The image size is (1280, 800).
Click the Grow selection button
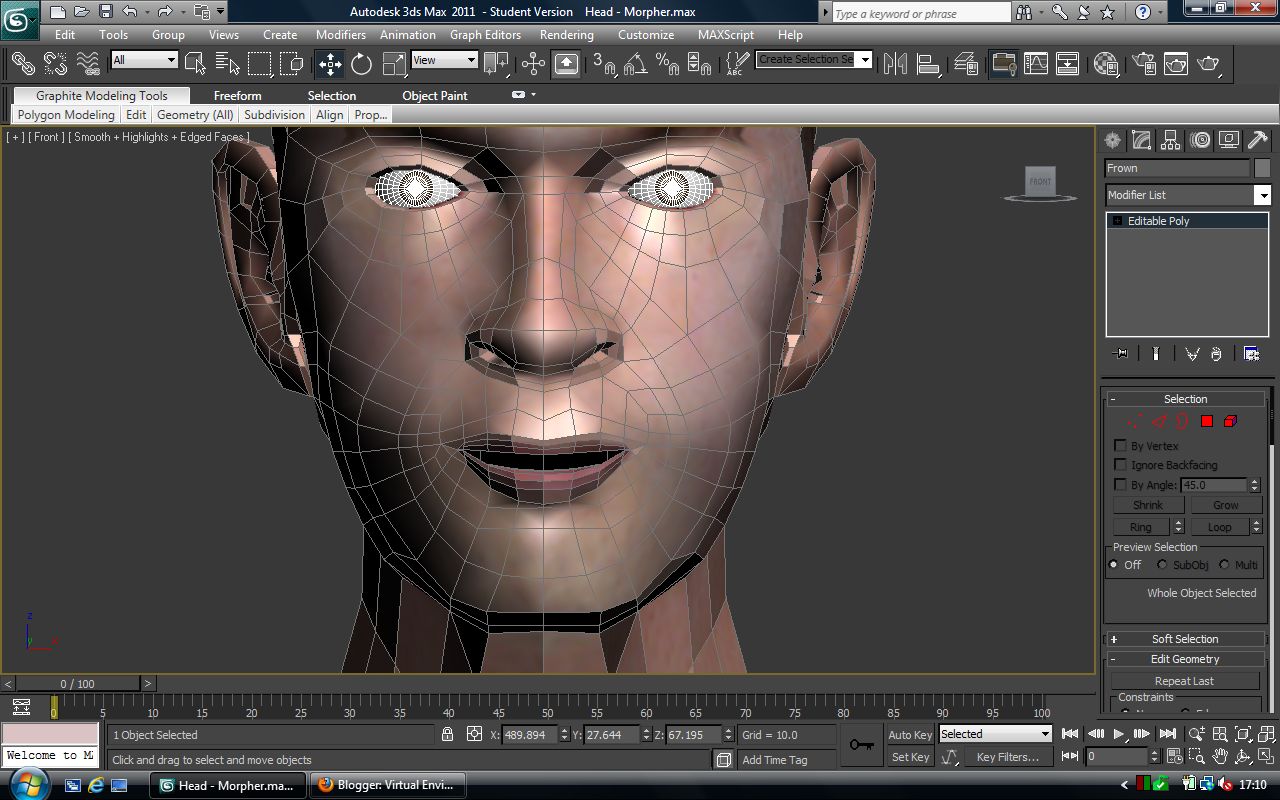pos(1225,505)
